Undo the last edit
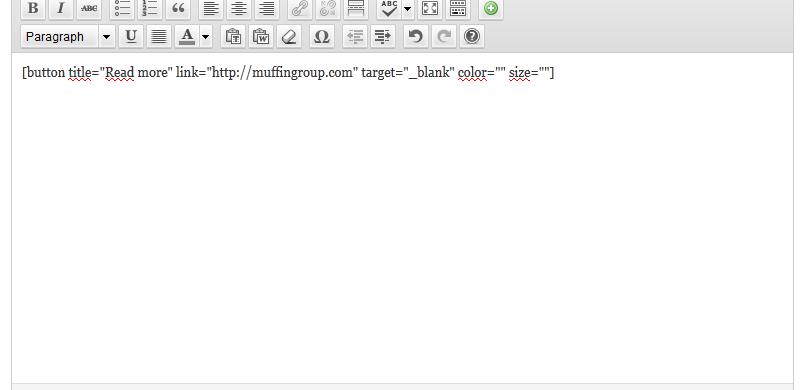This screenshot has height=390, width=804. point(416,36)
